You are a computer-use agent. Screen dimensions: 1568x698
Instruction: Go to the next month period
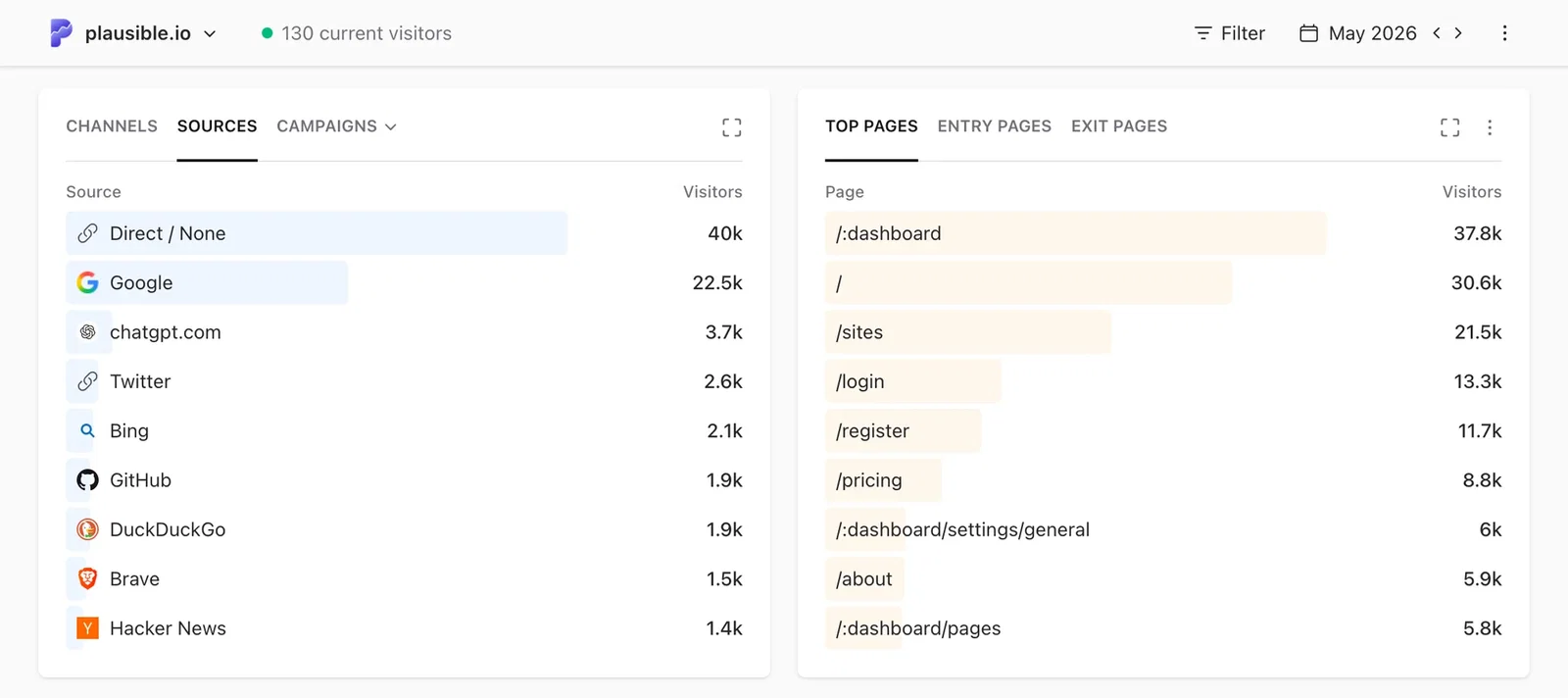pos(1458,33)
